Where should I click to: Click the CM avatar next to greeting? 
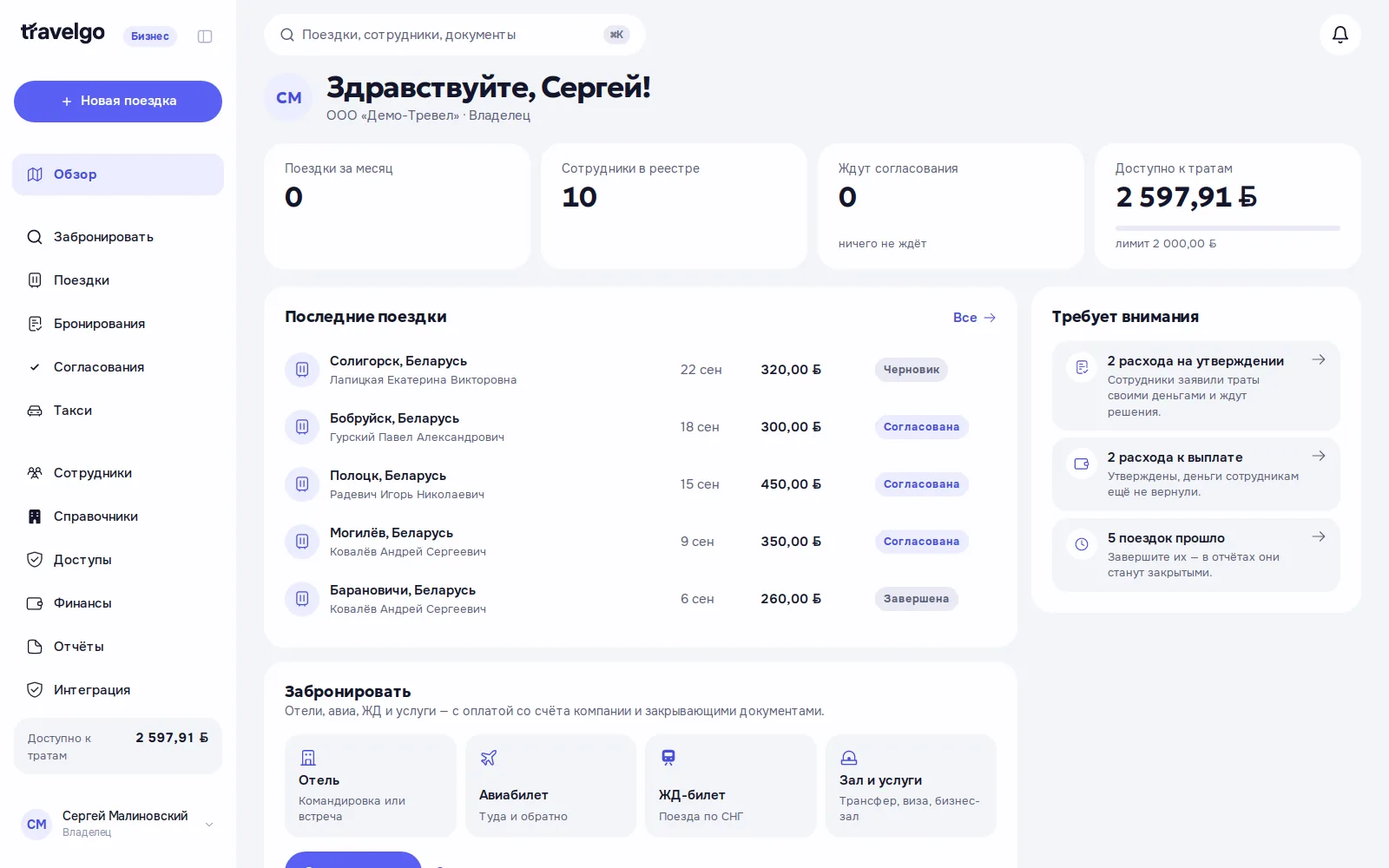click(289, 98)
